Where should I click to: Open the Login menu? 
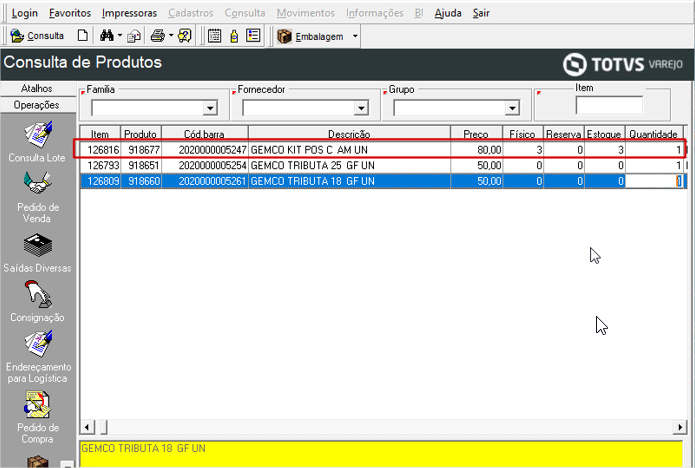click(24, 13)
